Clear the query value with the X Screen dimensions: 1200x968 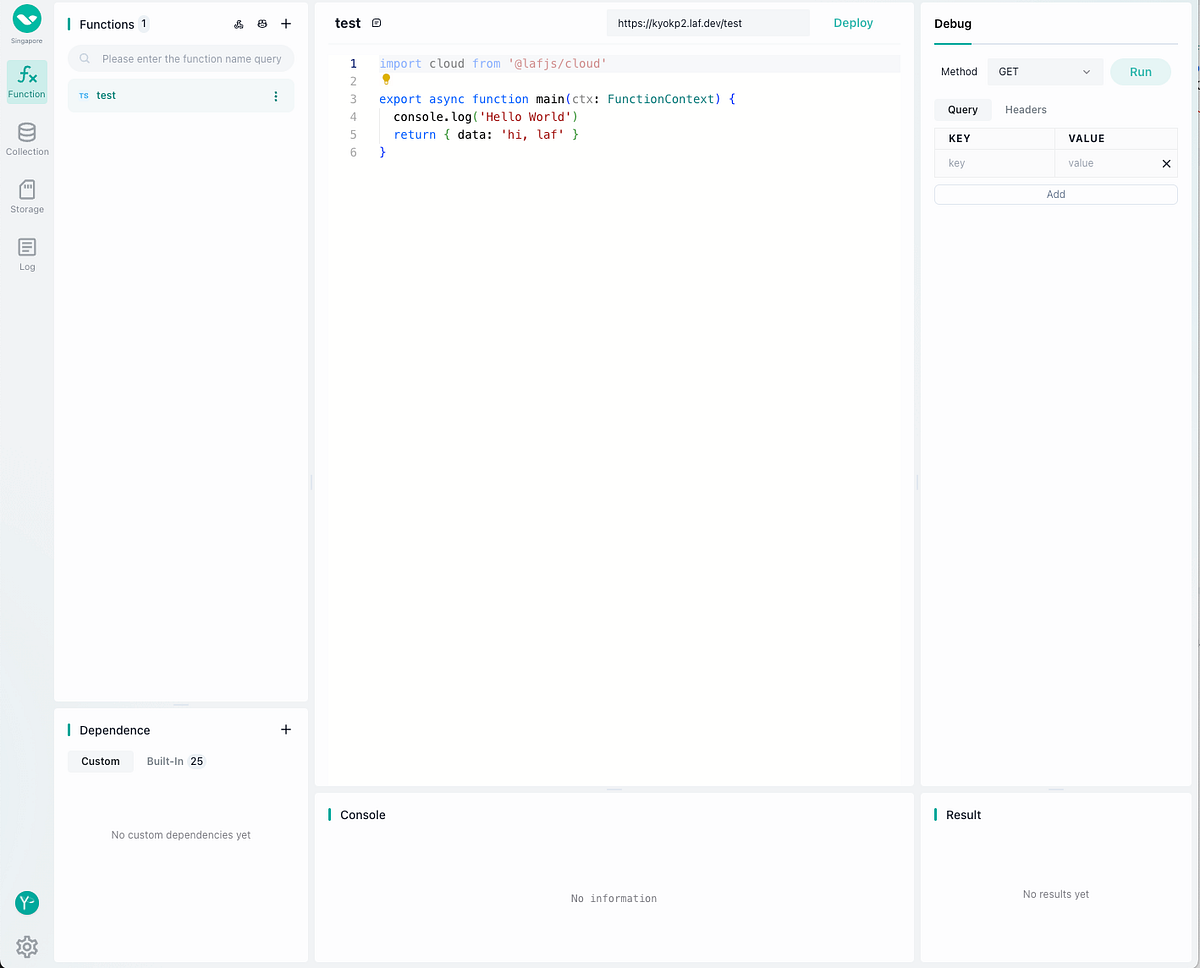point(1166,163)
